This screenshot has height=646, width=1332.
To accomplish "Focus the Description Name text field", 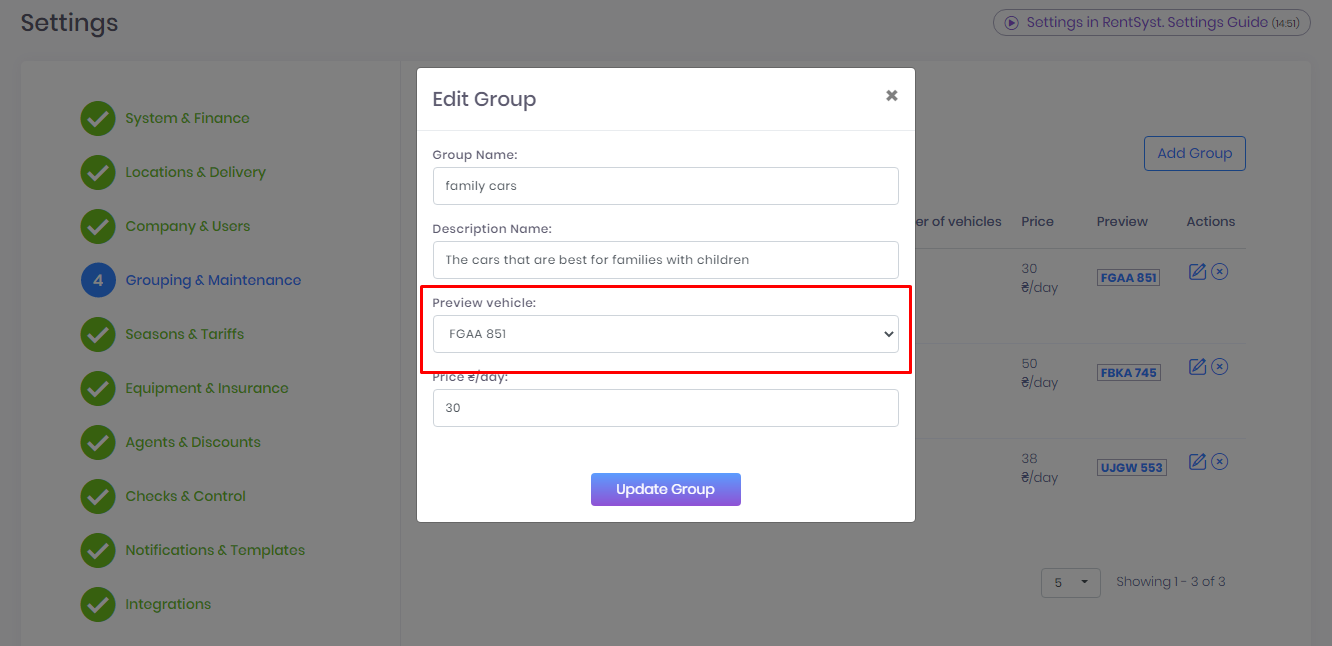I will pos(665,260).
